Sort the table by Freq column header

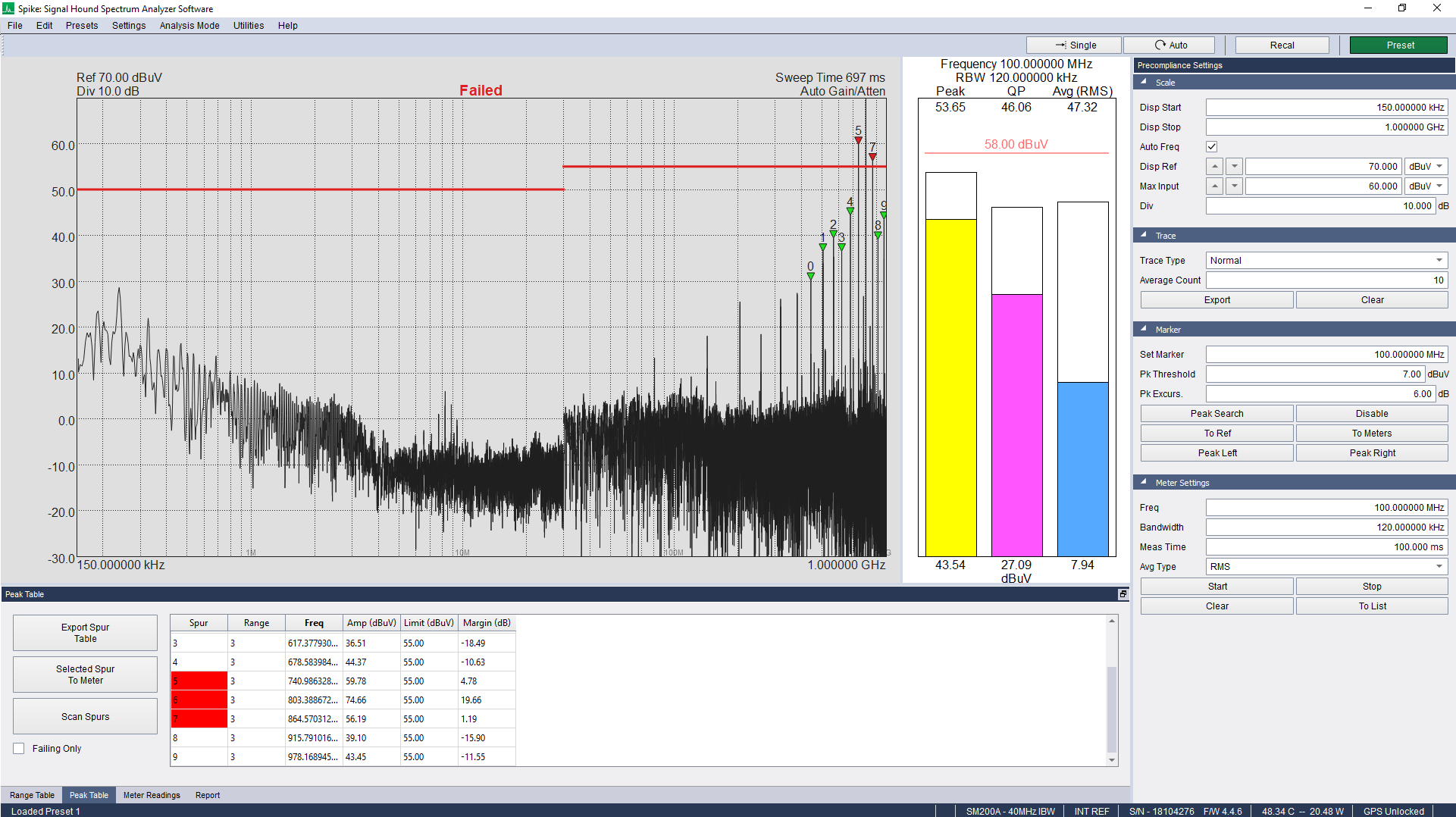pyautogui.click(x=314, y=623)
